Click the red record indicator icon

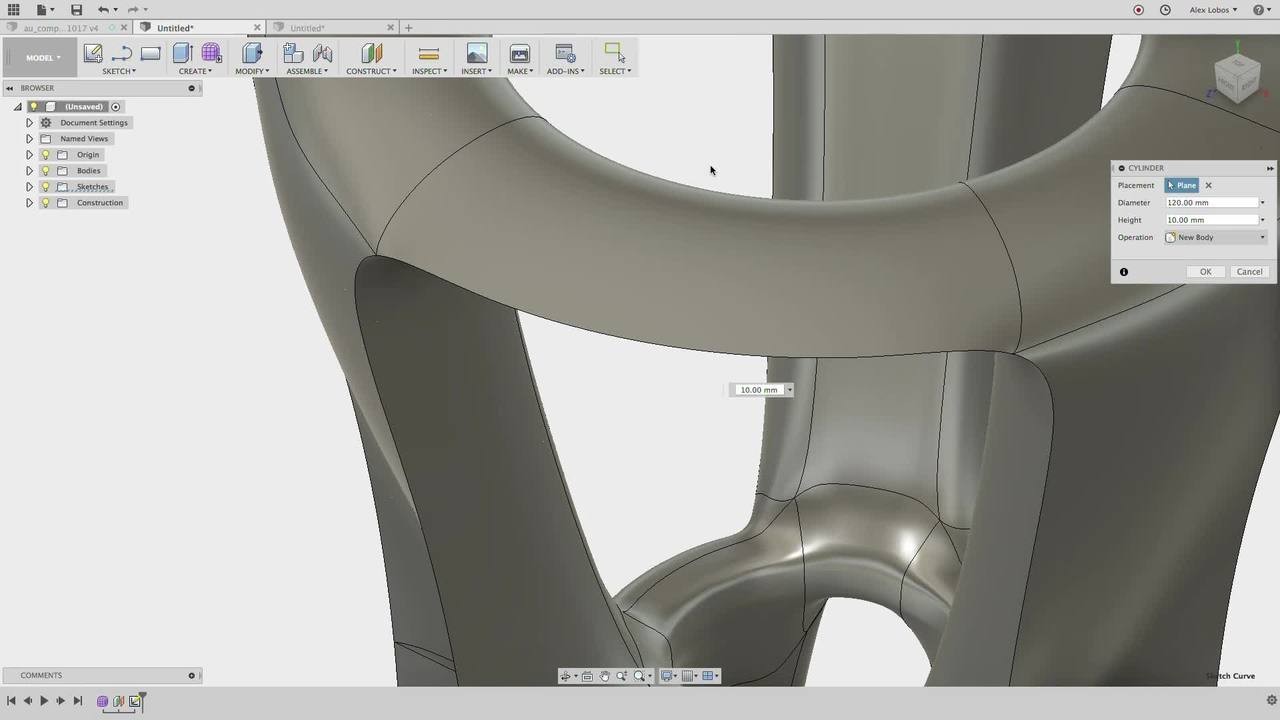pyautogui.click(x=1138, y=10)
